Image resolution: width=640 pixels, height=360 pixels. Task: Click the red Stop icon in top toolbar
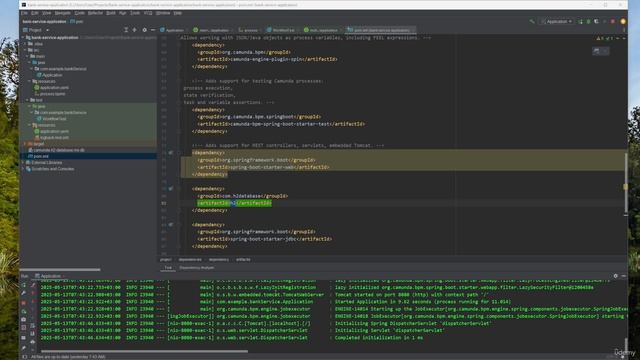(x=613, y=21)
